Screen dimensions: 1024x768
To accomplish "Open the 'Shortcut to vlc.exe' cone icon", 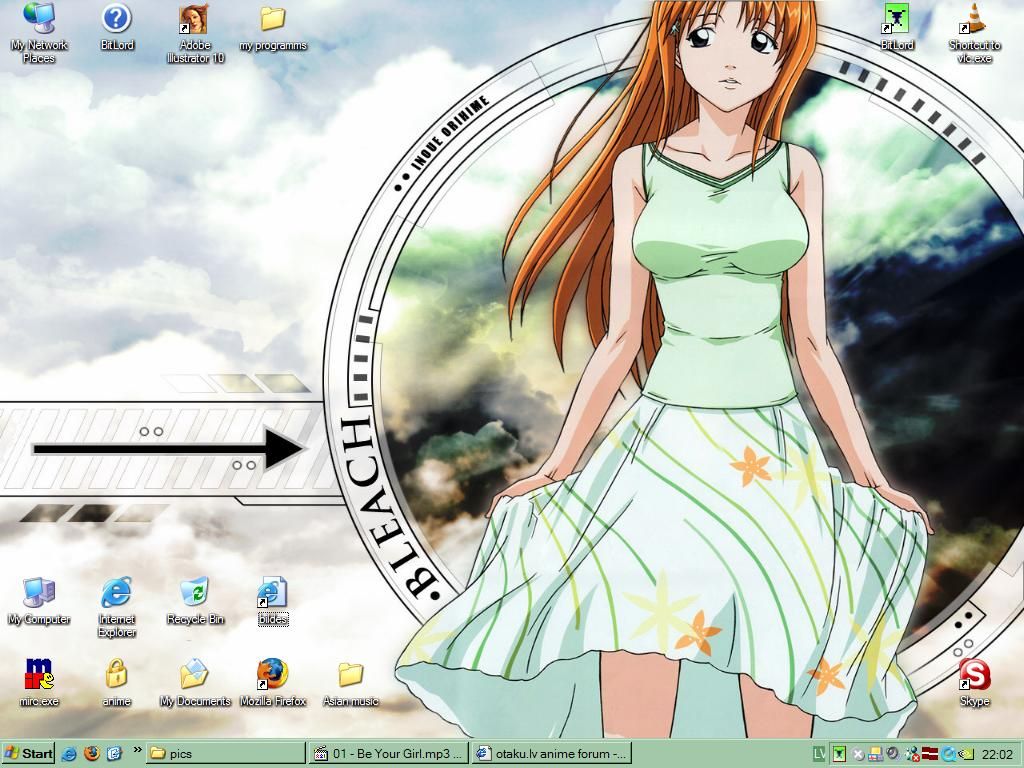I will click(974, 33).
